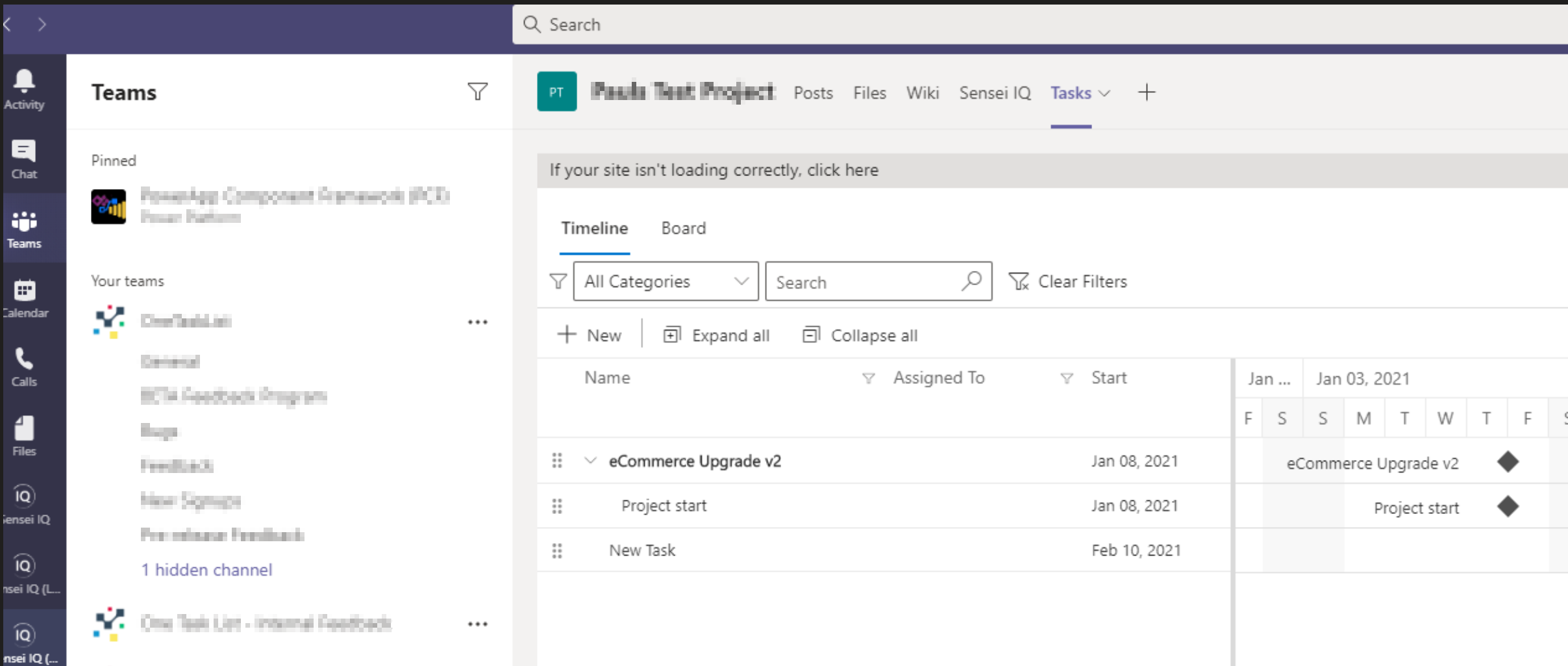Image resolution: width=1568 pixels, height=666 pixels.
Task: Click the Teams list filter funnel icon
Action: 477,92
